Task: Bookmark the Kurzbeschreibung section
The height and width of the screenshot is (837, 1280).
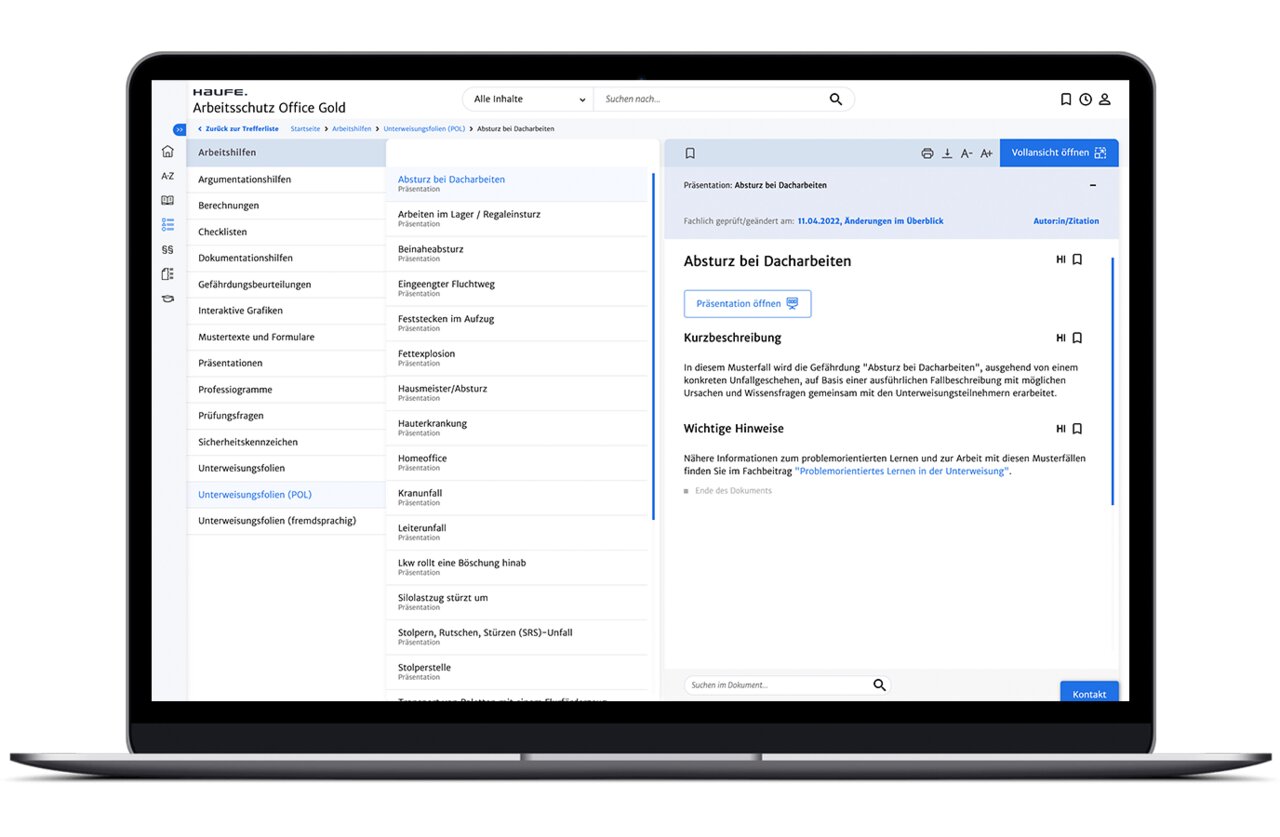Action: point(1077,338)
